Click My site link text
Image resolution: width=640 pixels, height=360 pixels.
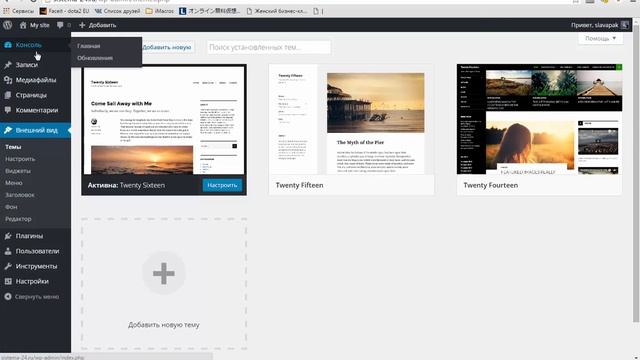click(40, 25)
